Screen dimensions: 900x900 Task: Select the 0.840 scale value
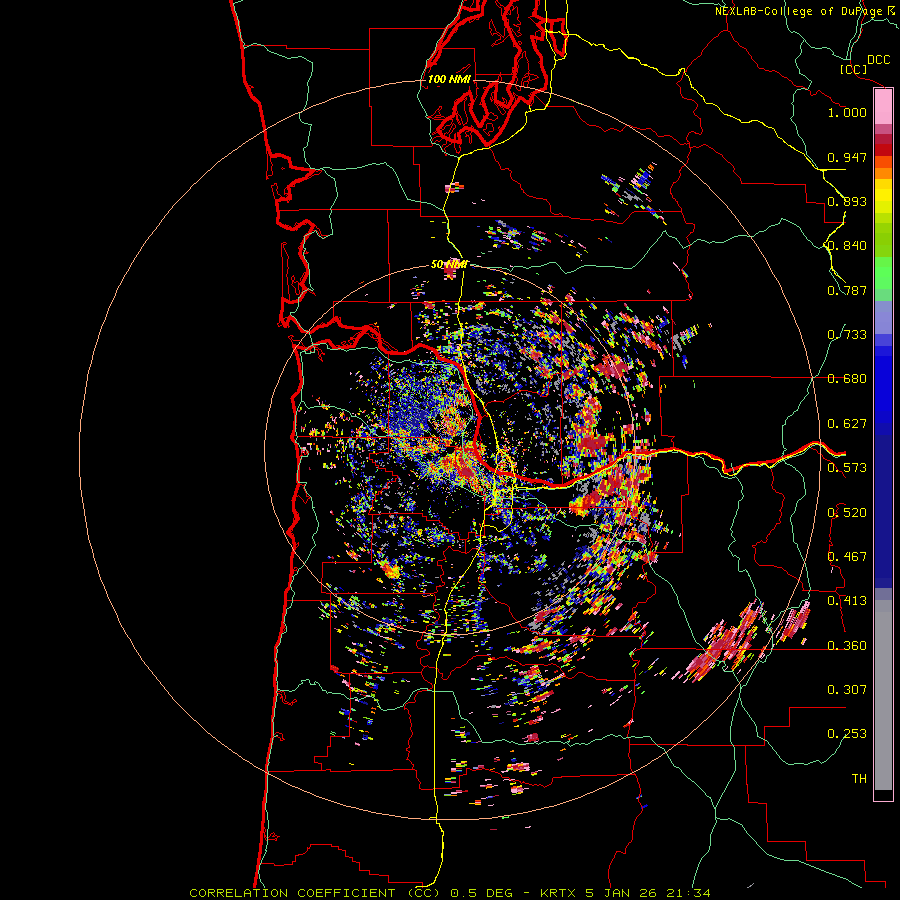click(847, 246)
